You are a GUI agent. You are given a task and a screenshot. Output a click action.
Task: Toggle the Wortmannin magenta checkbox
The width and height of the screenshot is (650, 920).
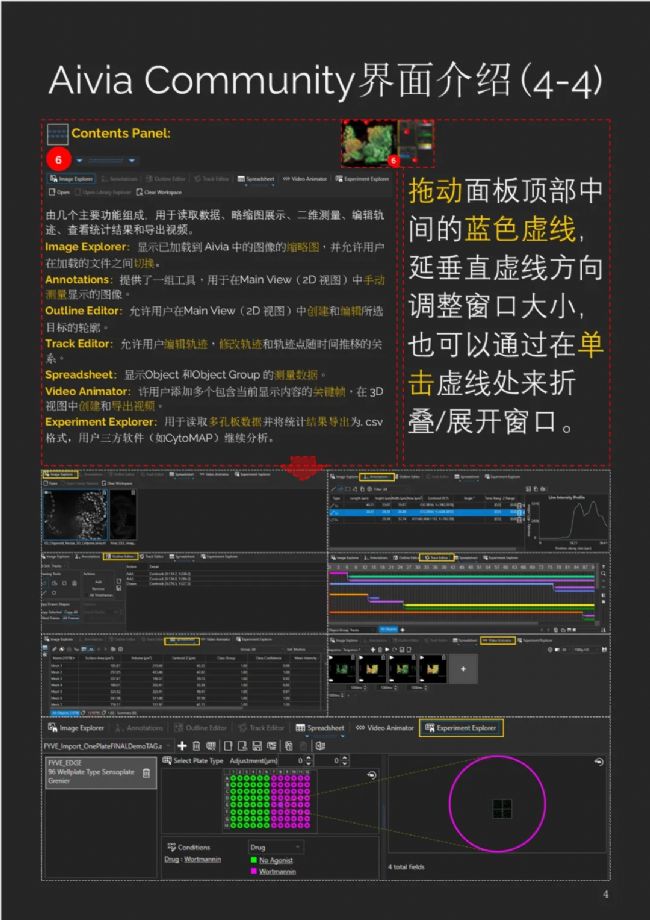coord(255,872)
